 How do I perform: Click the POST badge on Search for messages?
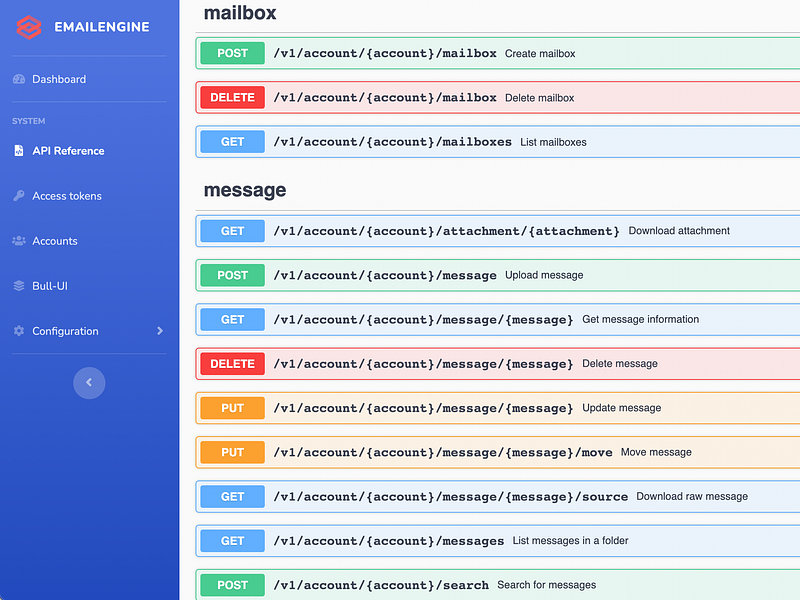pyautogui.click(x=231, y=584)
